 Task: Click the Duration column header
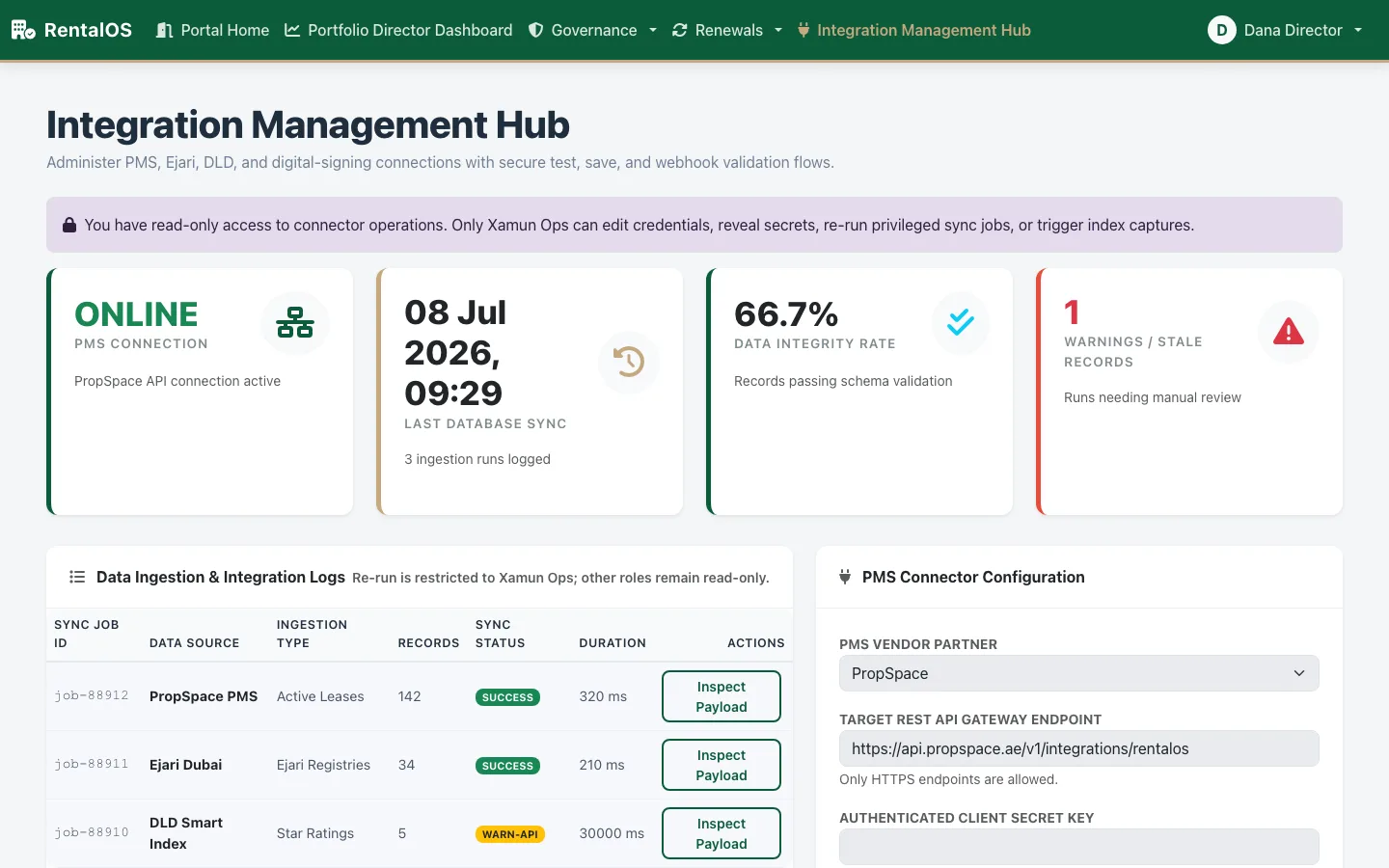(x=613, y=643)
